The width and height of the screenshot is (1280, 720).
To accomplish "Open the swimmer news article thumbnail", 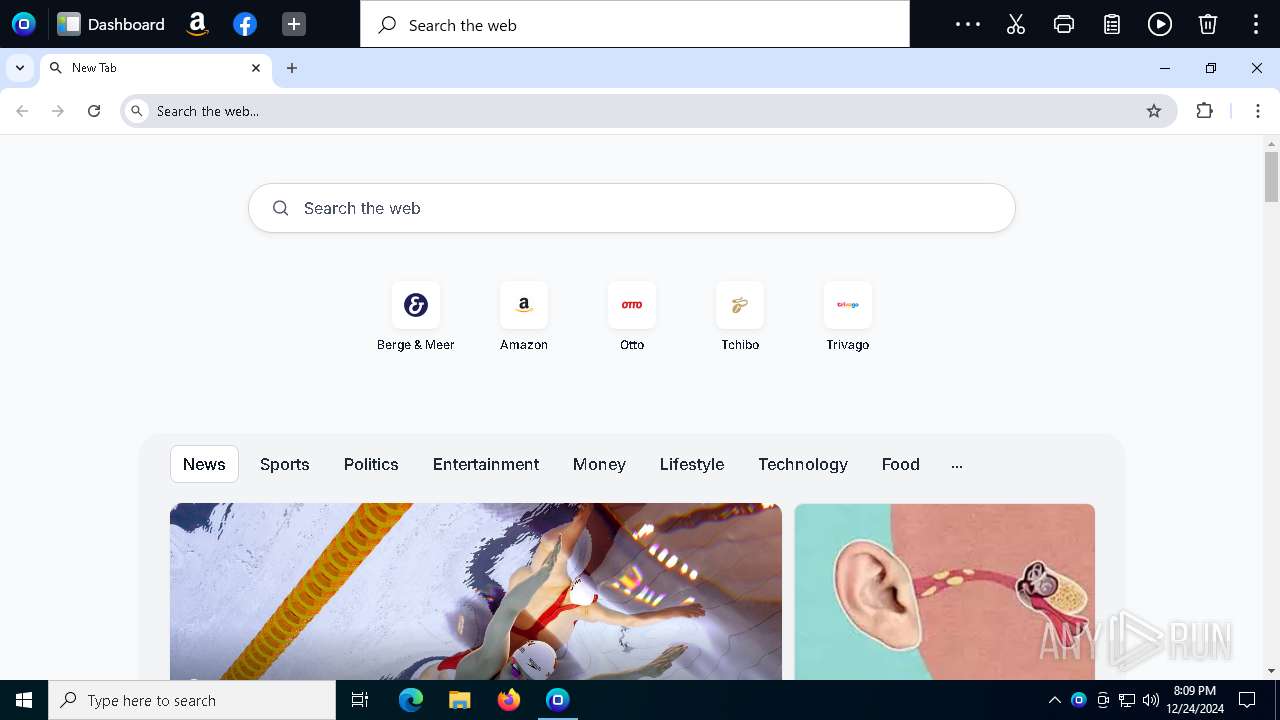I will click(x=476, y=591).
